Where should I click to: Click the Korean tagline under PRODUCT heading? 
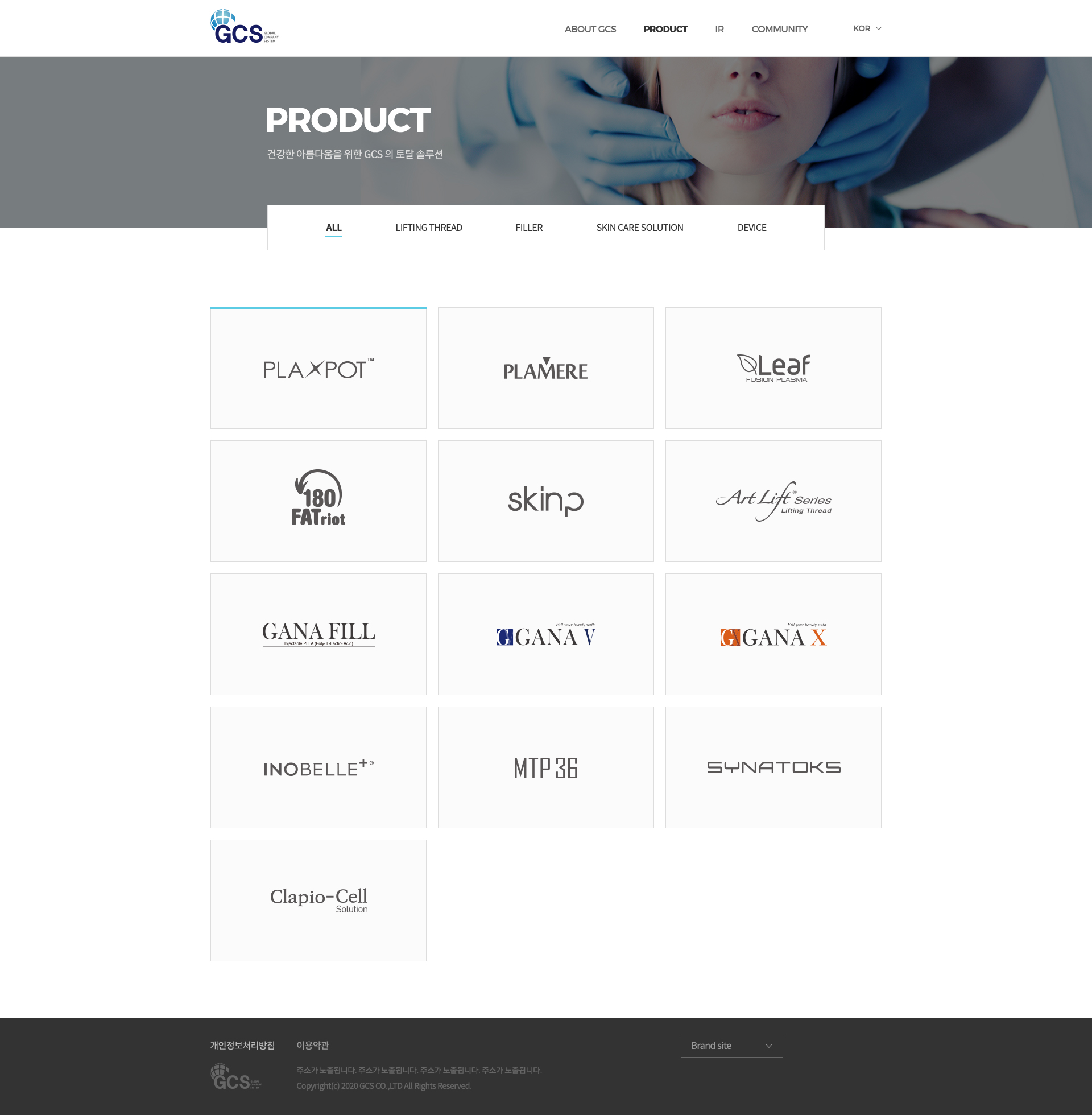[355, 154]
